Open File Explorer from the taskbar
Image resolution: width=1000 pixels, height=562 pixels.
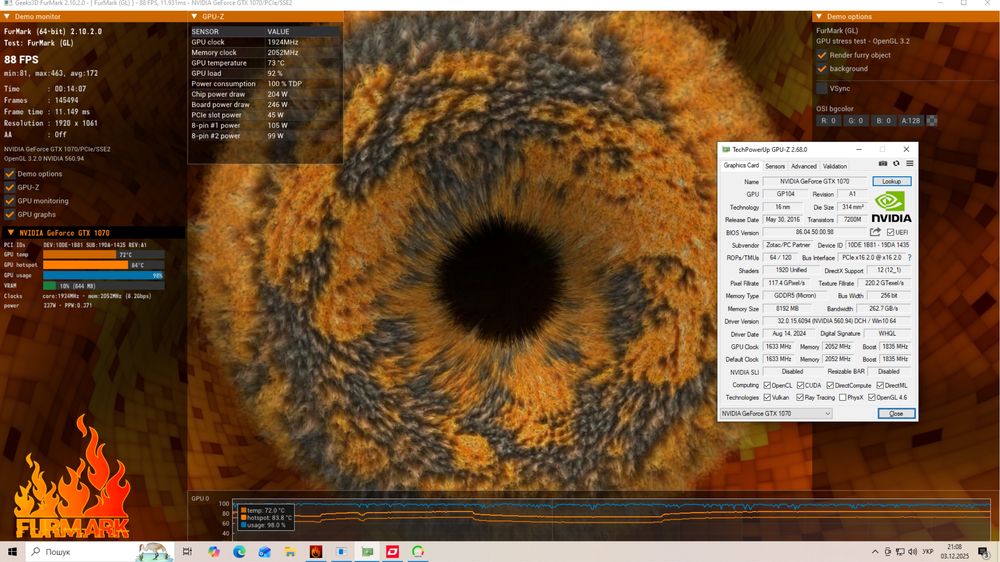290,551
